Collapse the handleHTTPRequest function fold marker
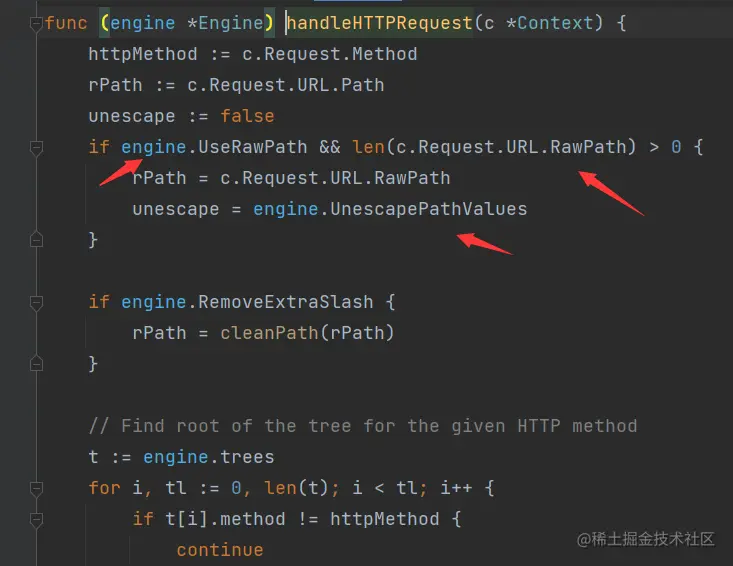Screen dimensions: 733x566 [x=36, y=23]
